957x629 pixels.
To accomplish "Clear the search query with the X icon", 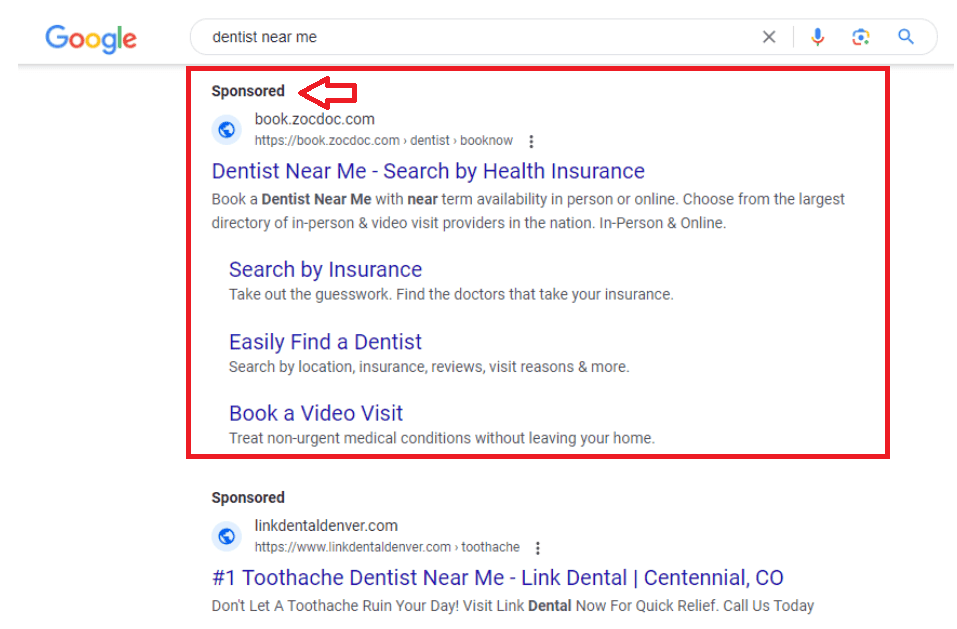I will [768, 36].
